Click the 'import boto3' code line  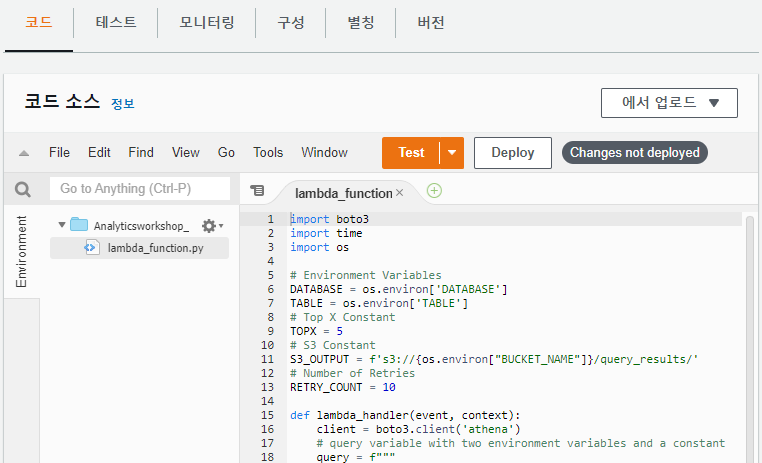tap(329, 220)
